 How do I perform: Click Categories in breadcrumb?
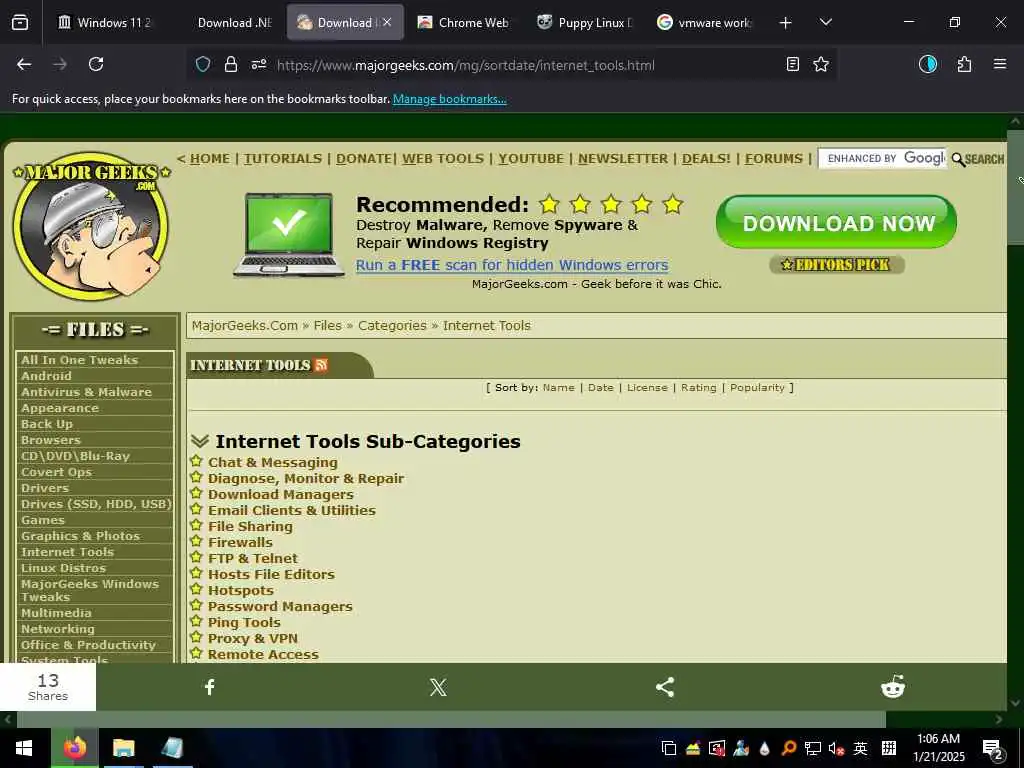[x=392, y=325]
